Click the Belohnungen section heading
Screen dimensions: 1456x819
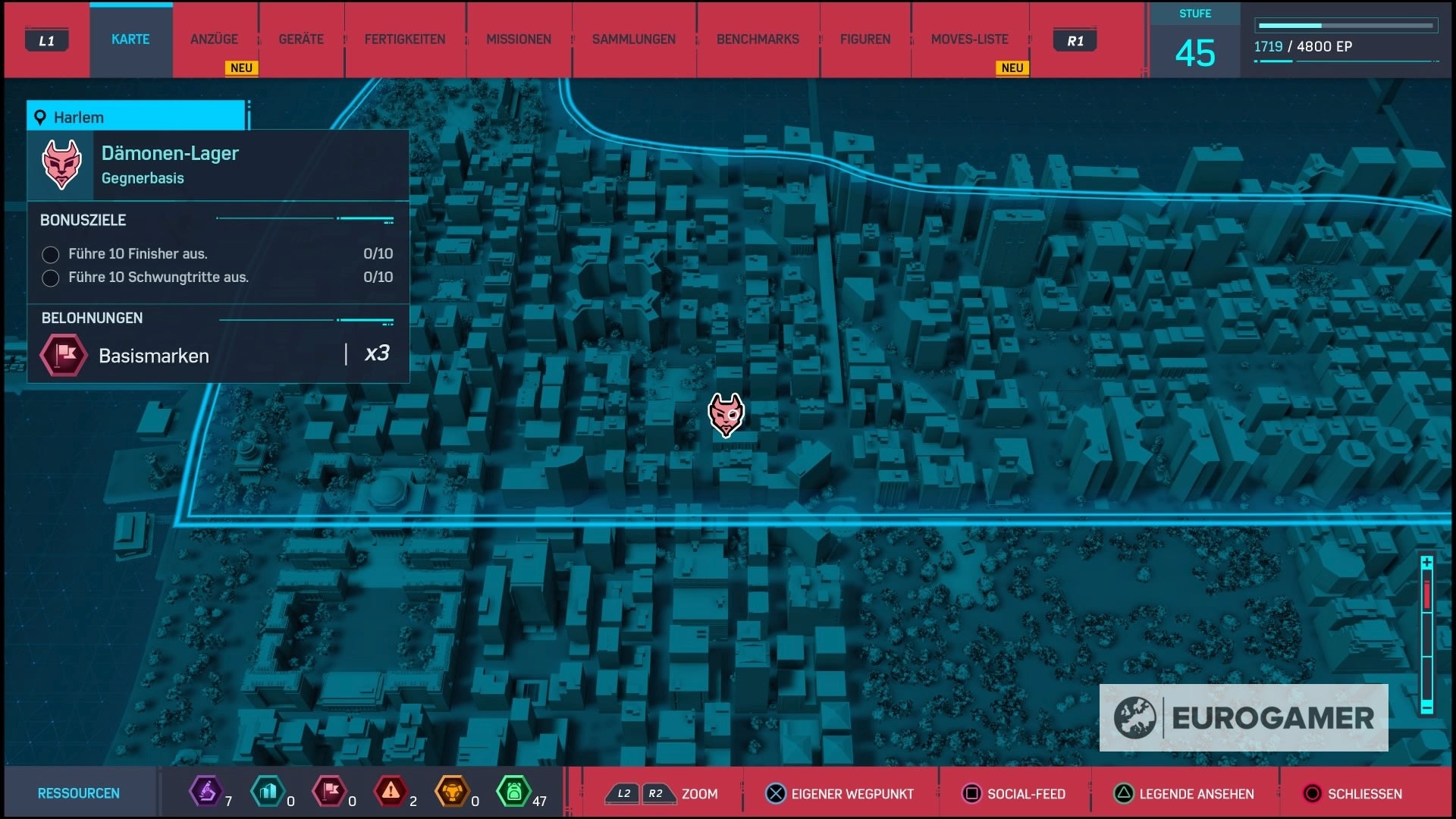pyautogui.click(x=92, y=318)
